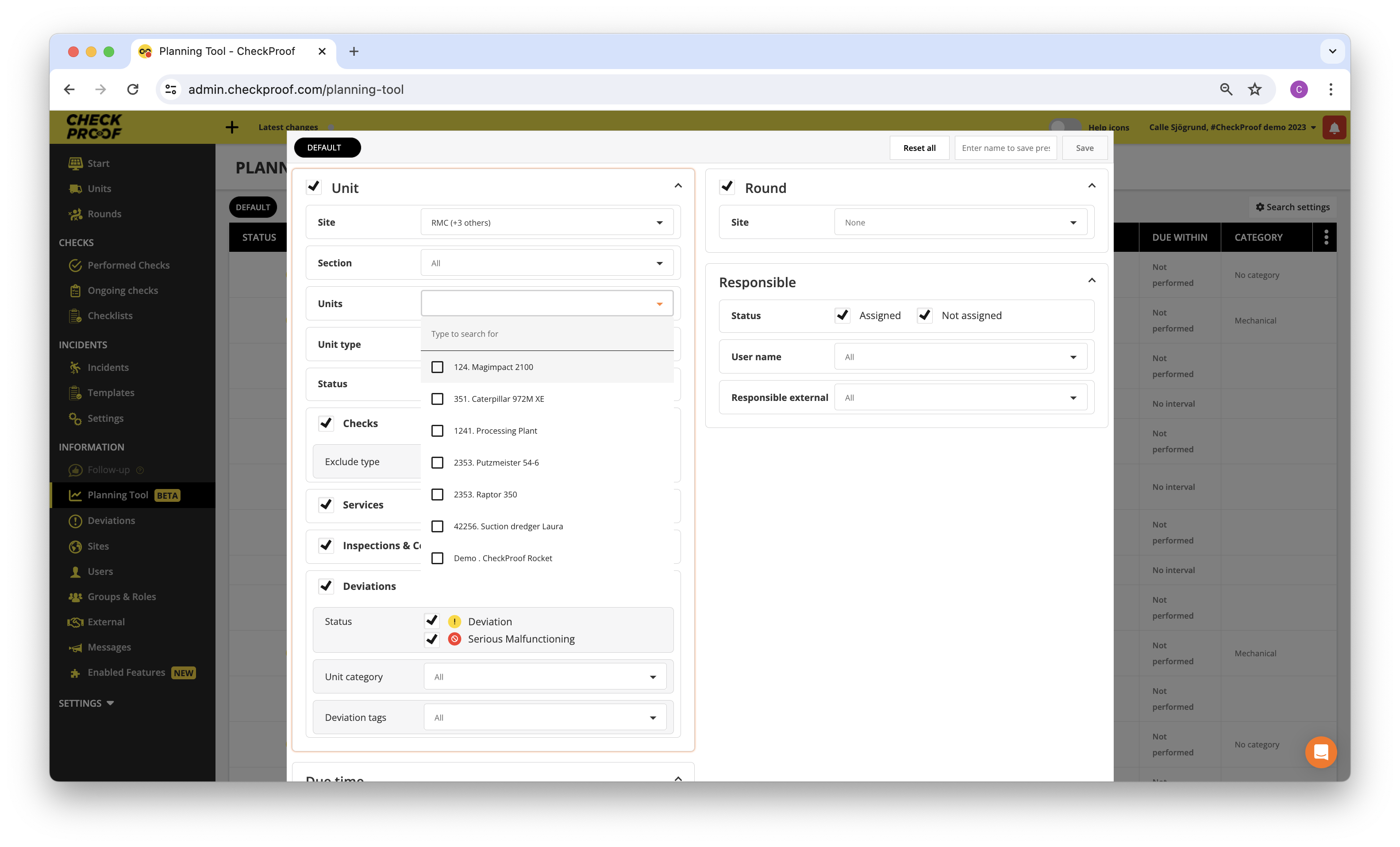Bookmark this page with star icon
This screenshot has height=847, width=1400.
1254,89
